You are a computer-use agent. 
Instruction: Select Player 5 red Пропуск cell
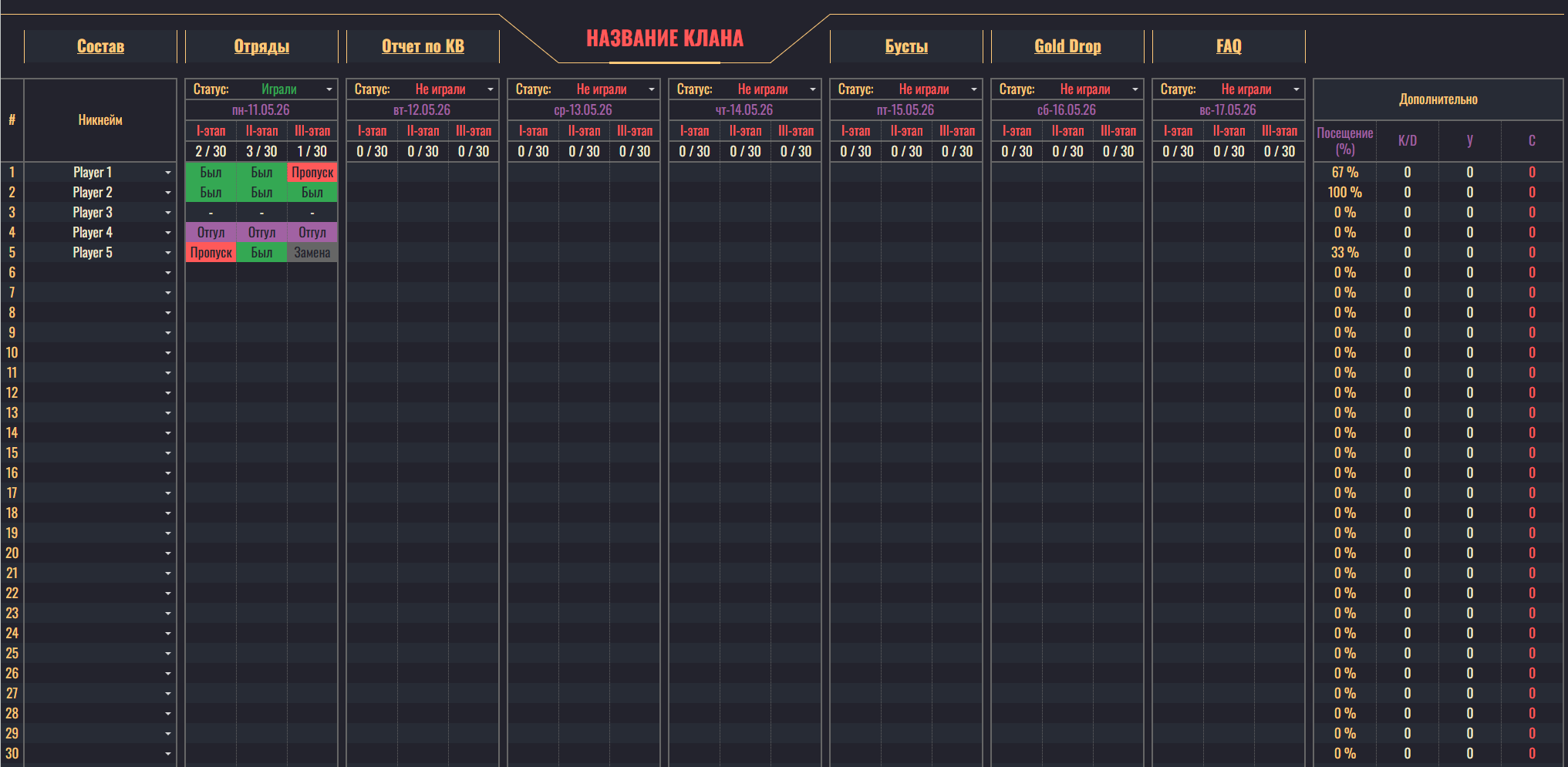point(211,253)
